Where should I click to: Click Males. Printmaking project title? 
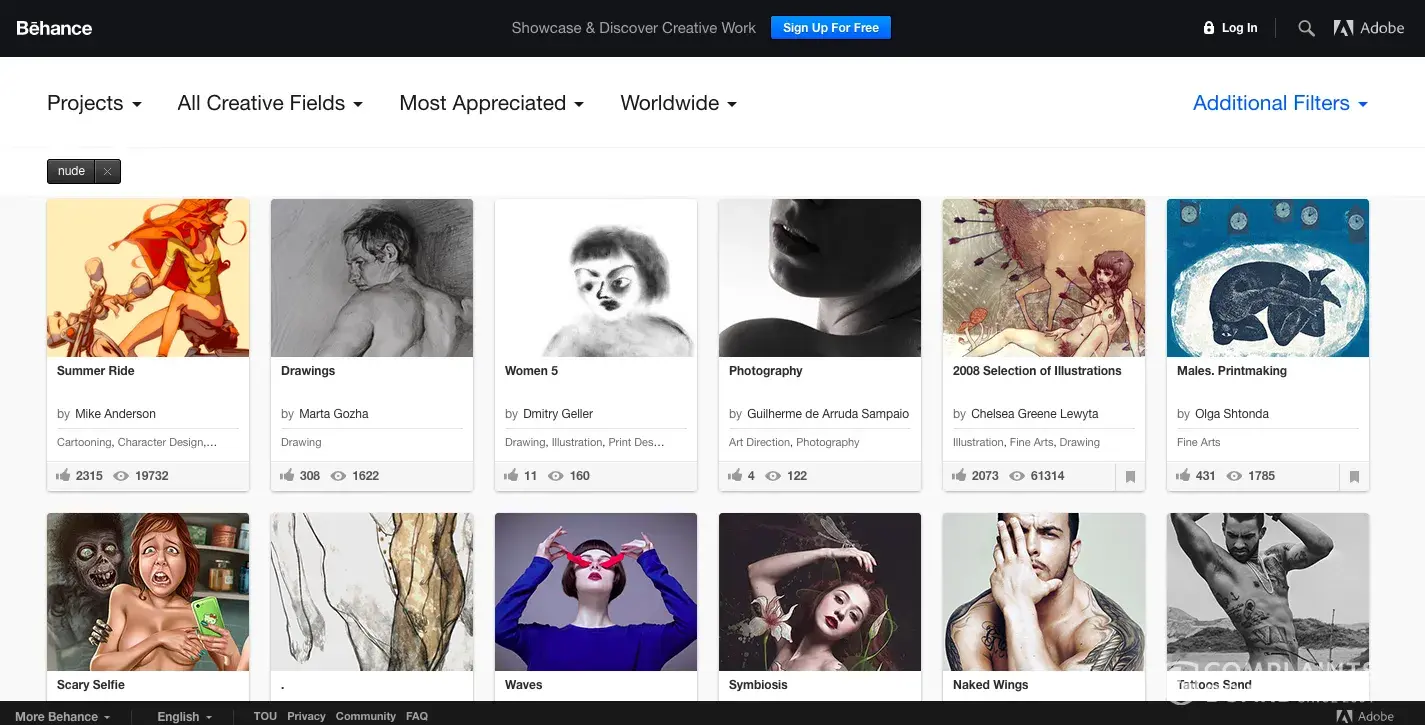(x=1232, y=371)
